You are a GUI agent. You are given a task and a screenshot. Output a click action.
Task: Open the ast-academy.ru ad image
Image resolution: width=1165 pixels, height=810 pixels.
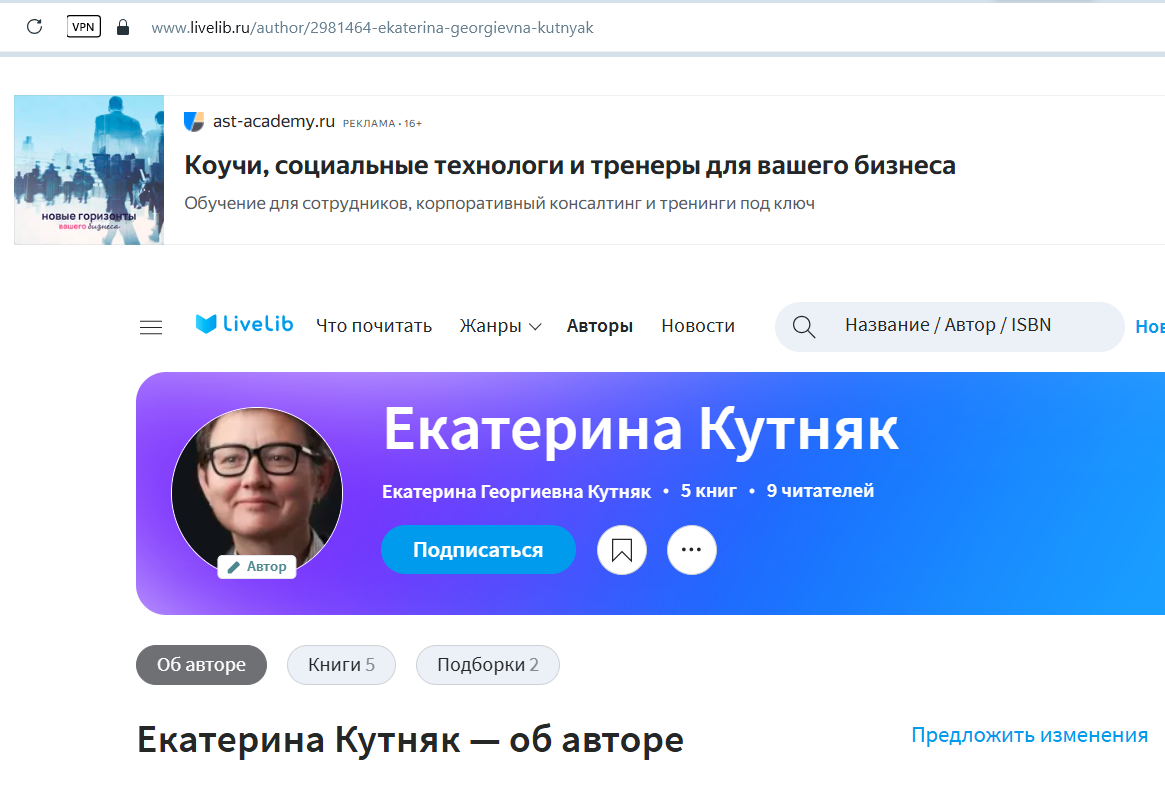pyautogui.click(x=89, y=169)
